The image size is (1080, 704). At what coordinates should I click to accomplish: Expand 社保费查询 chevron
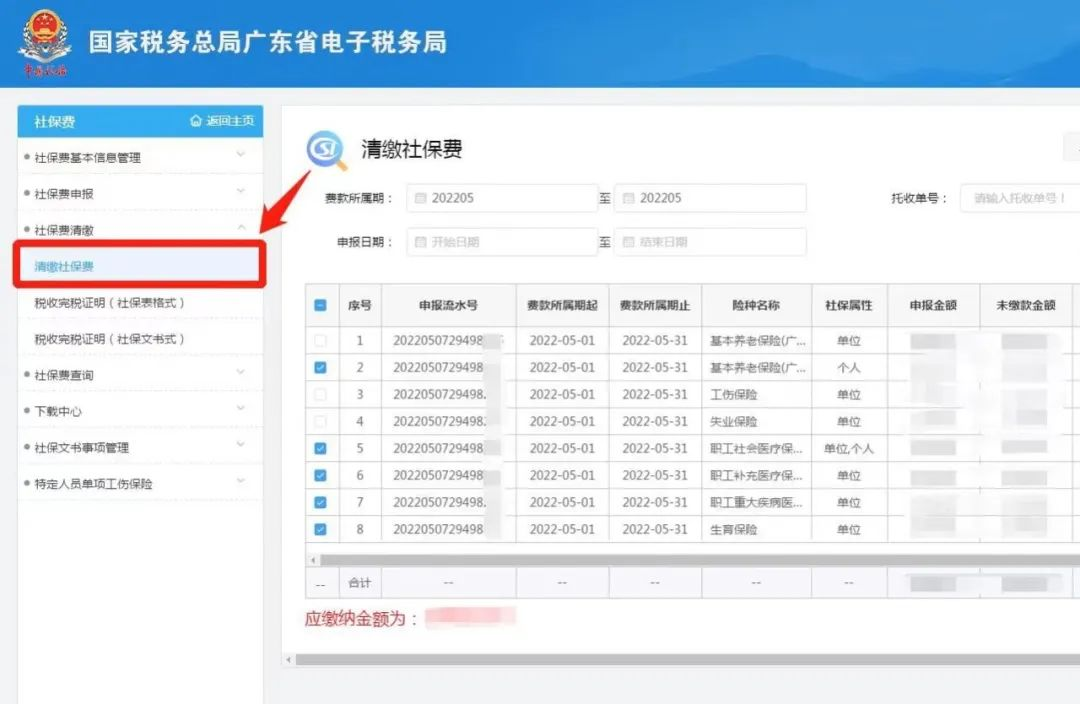(x=241, y=372)
